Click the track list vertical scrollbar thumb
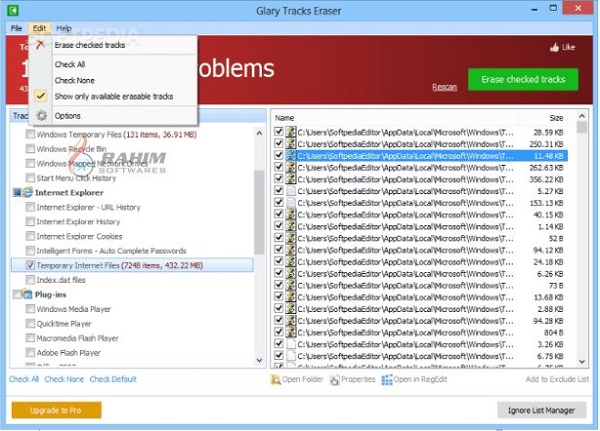Viewport: 600px width, 431px height. [259, 212]
